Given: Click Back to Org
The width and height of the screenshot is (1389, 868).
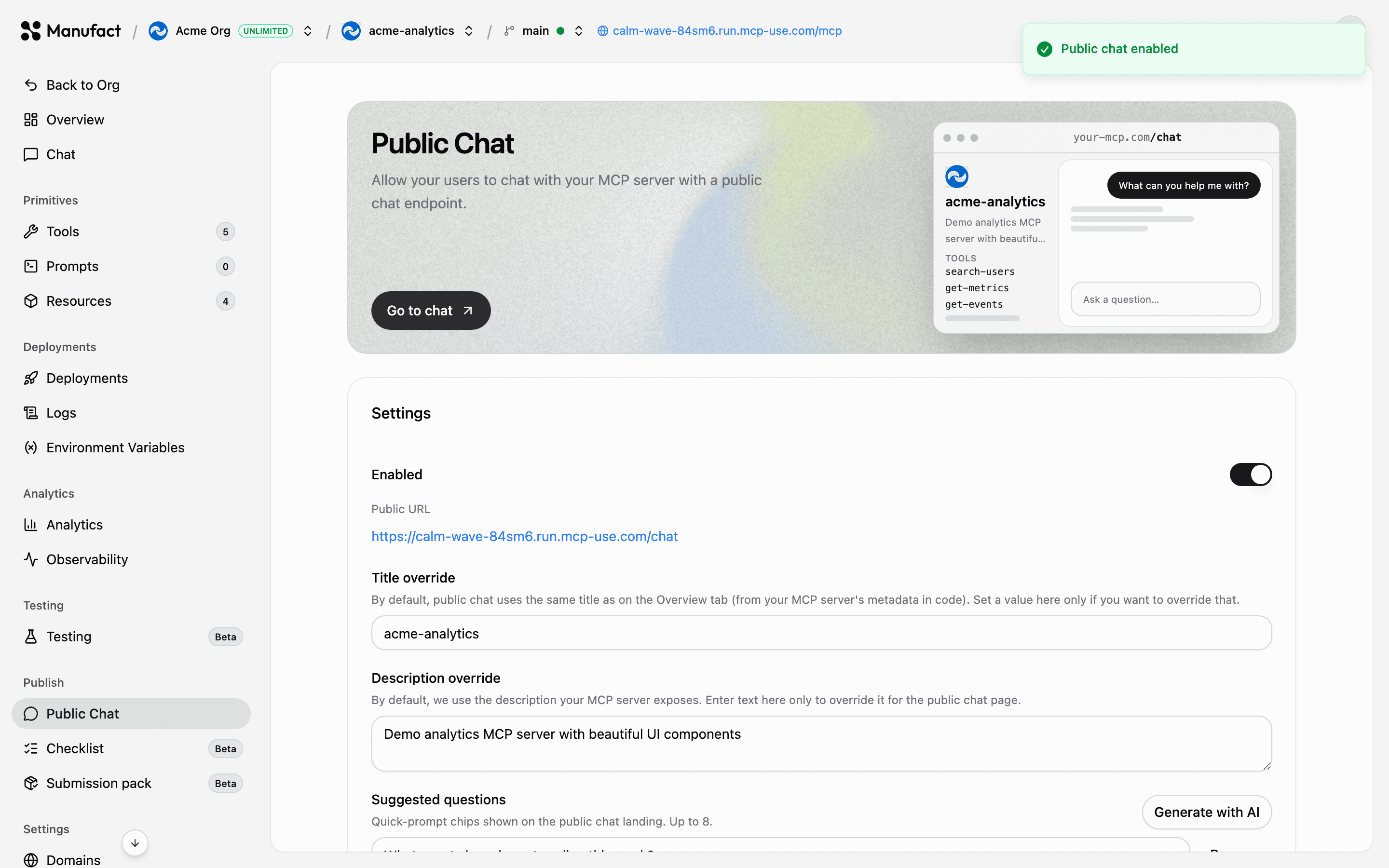Looking at the screenshot, I should [x=131, y=85].
